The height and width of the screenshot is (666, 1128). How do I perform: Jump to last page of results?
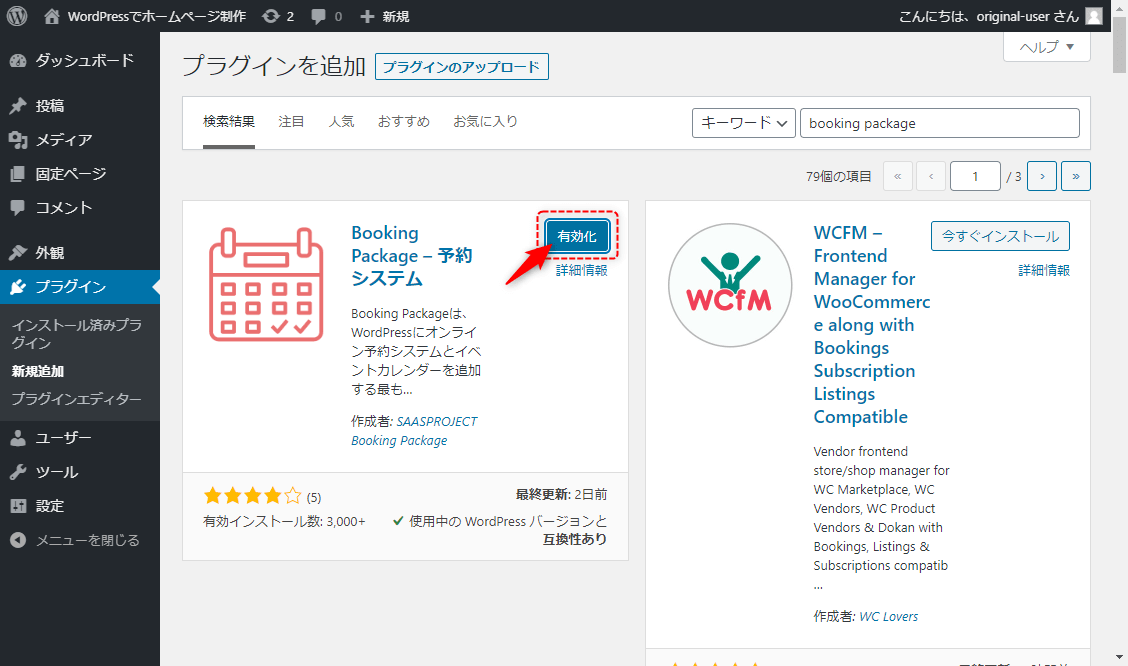pyautogui.click(x=1075, y=176)
